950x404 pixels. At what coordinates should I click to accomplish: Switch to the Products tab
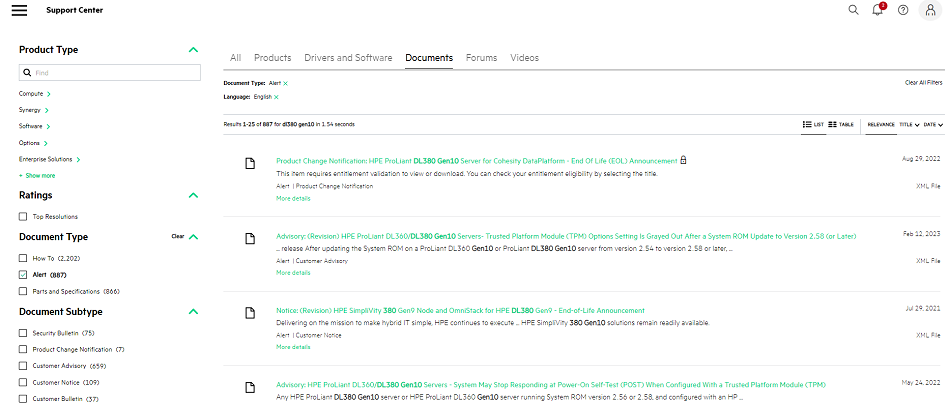[x=273, y=58]
